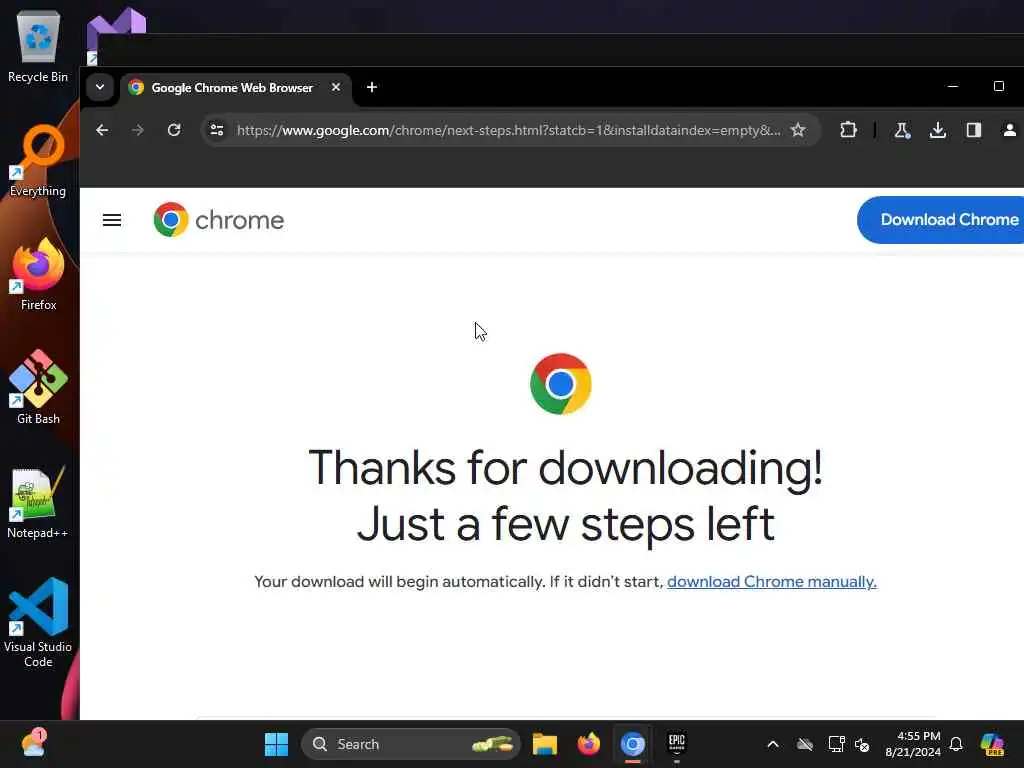Click the taskbar Search box
The height and width of the screenshot is (768, 1024).
(x=411, y=744)
